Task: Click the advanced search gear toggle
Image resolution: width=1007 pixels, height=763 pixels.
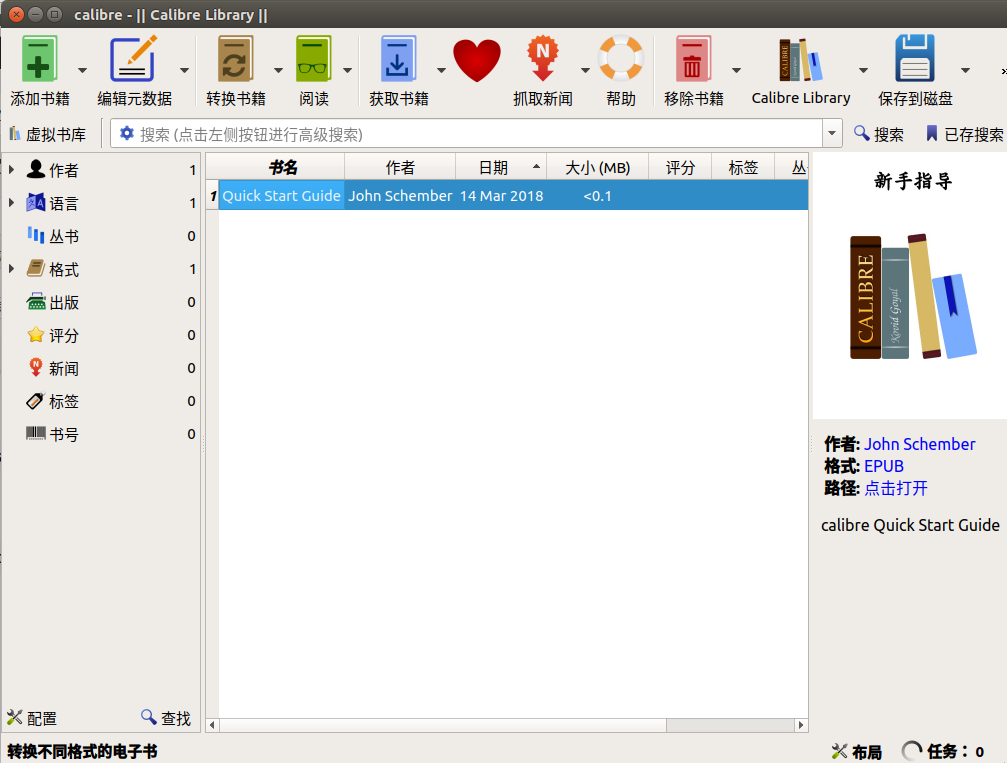Action: [126, 133]
